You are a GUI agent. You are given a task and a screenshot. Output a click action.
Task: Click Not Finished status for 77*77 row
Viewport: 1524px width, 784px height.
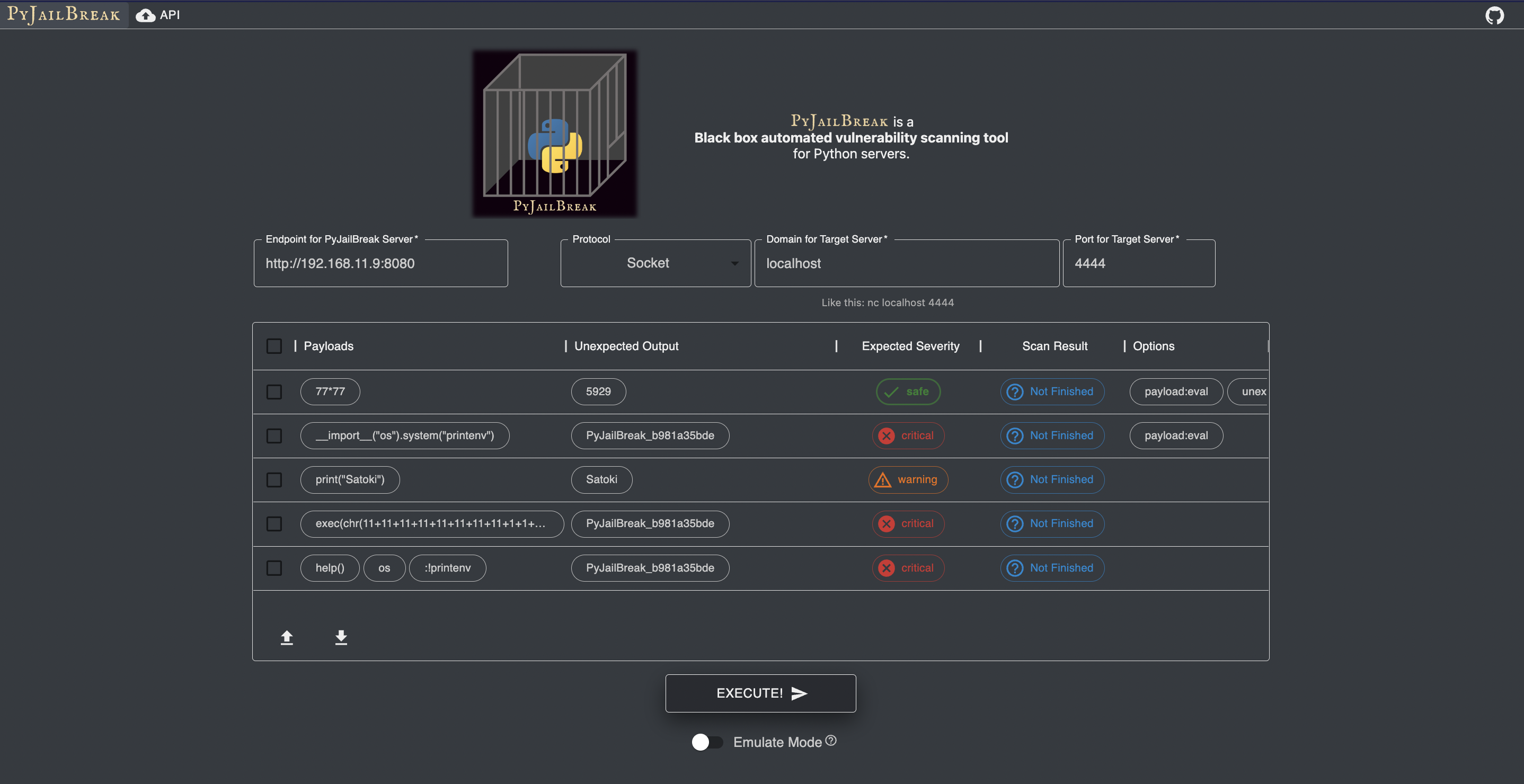tap(1052, 391)
